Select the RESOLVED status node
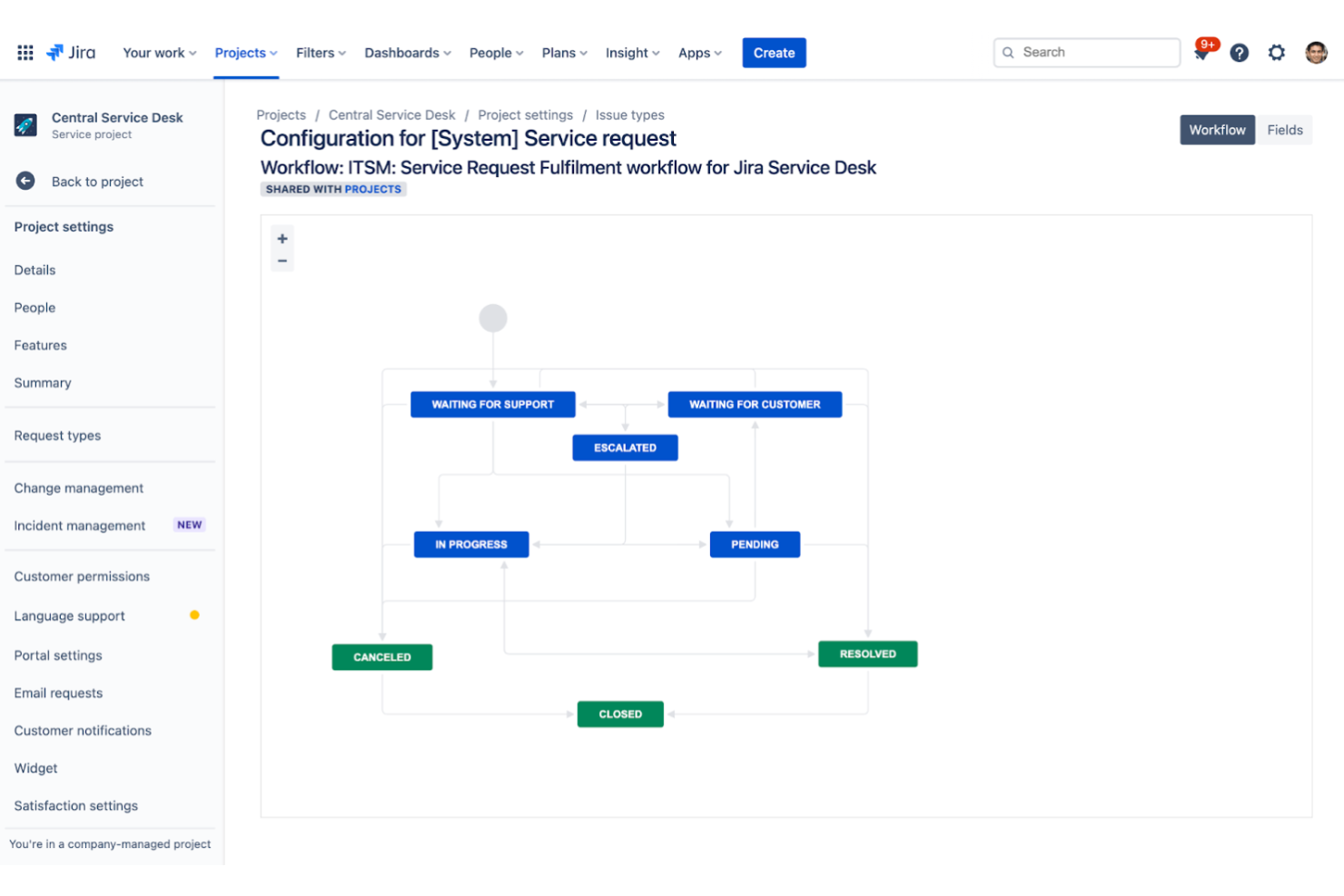The image size is (1344, 896). [866, 654]
